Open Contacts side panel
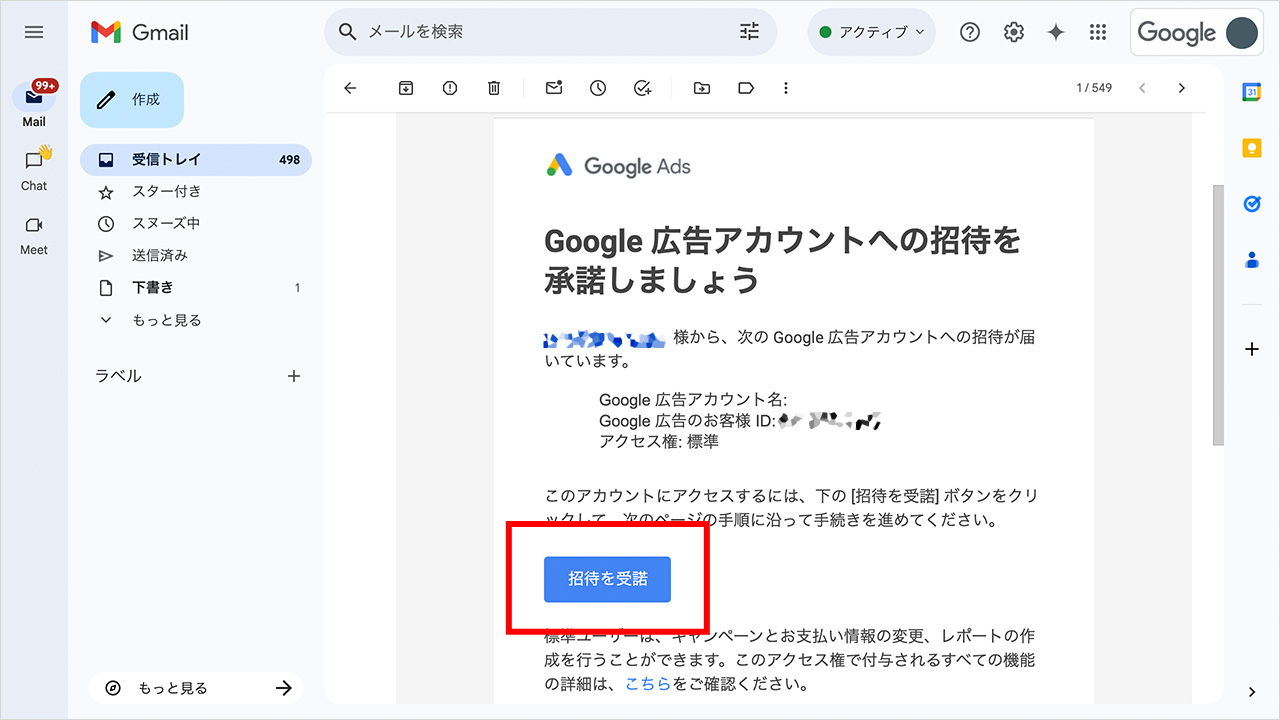Screen dimensions: 1280x720 pyautogui.click(x=1252, y=260)
